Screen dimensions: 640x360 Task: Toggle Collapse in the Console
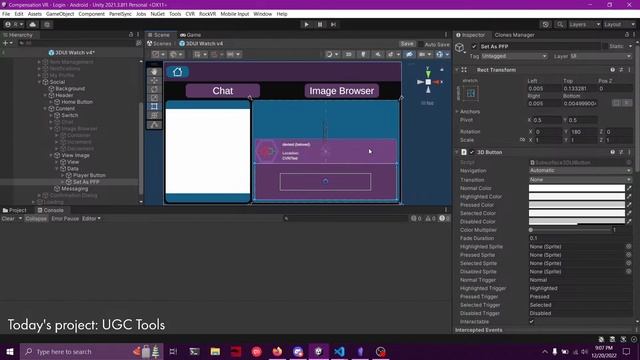[36, 219]
